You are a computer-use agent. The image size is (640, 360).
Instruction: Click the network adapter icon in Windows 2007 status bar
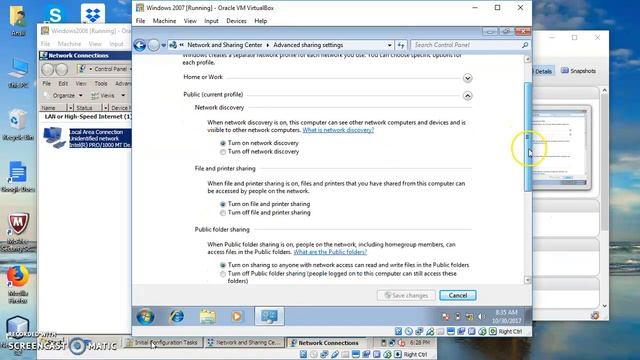419,331
